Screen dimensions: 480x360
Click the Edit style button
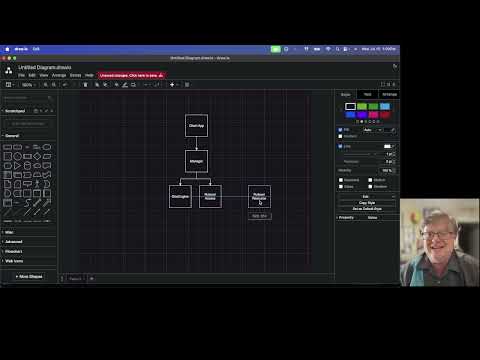[x=367, y=197]
